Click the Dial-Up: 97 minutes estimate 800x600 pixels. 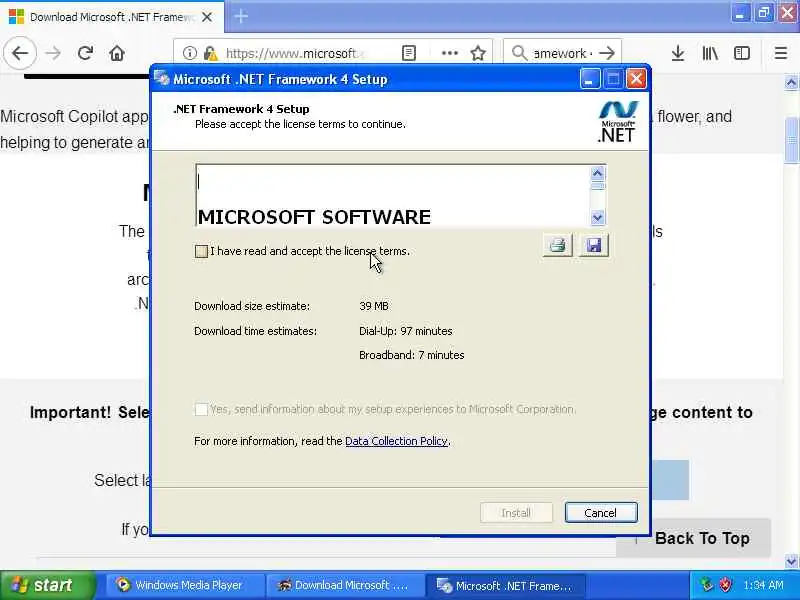(x=406, y=331)
